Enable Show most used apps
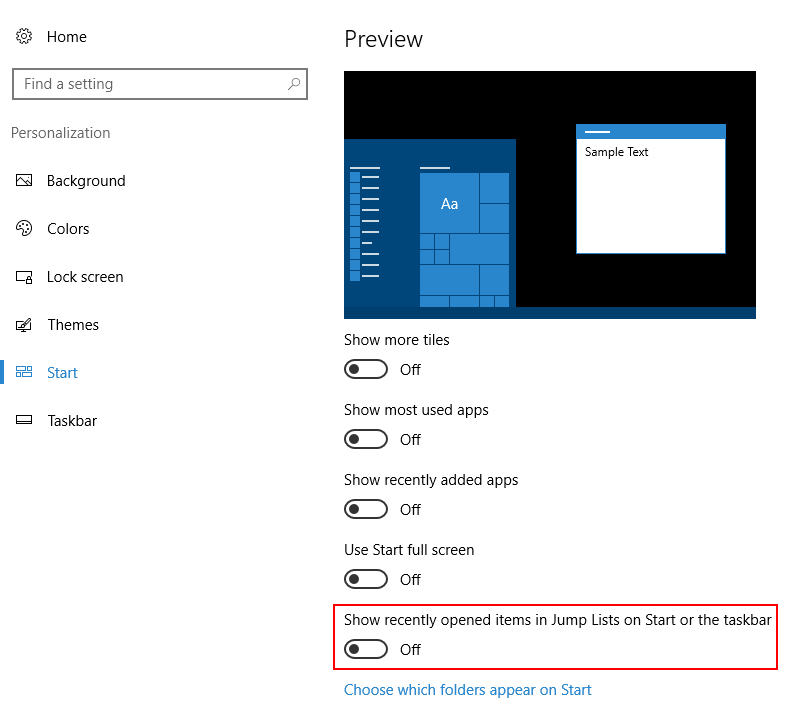The image size is (802, 712). [366, 439]
